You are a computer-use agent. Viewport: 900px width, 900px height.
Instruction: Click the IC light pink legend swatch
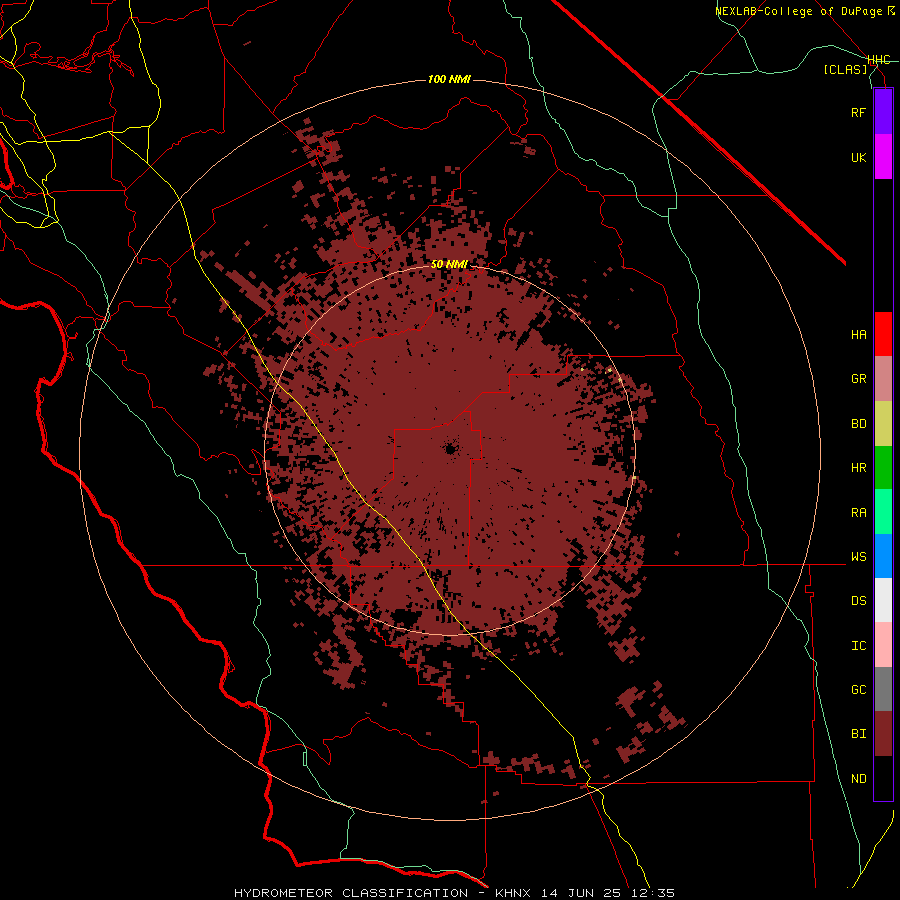[x=883, y=645]
